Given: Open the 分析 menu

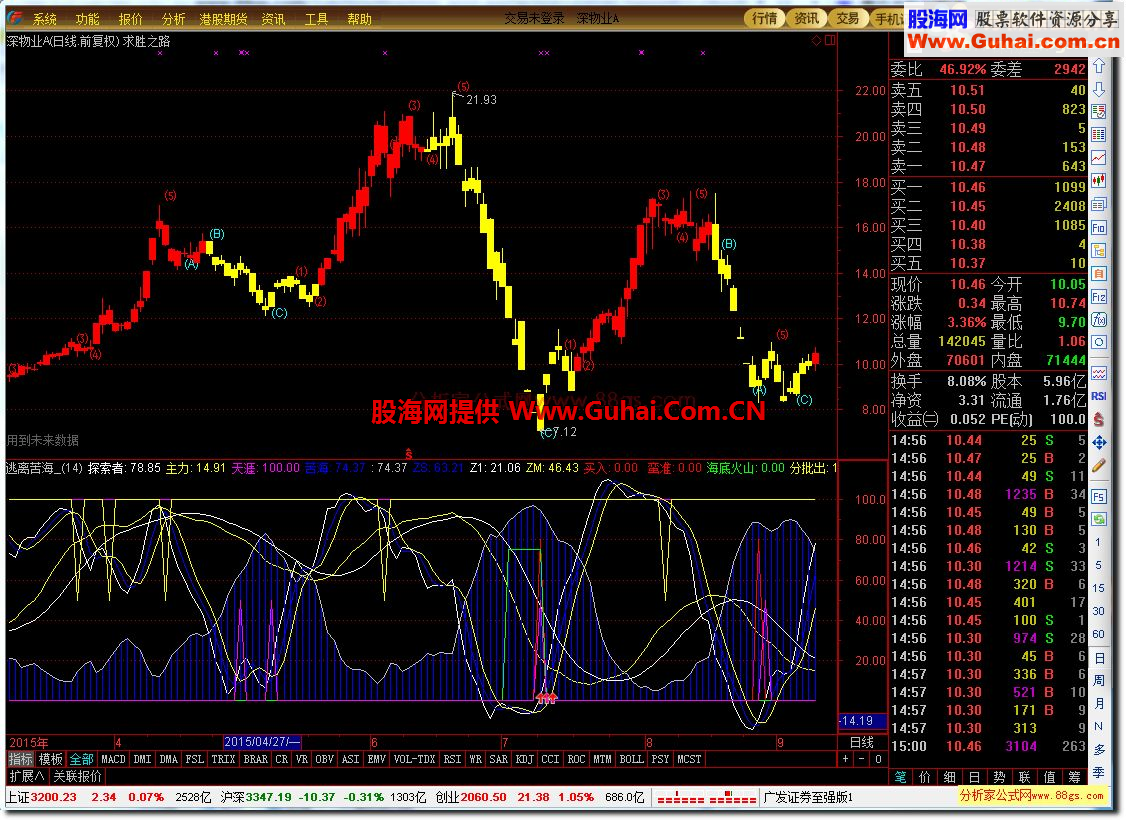Looking at the screenshot, I should pos(173,19).
